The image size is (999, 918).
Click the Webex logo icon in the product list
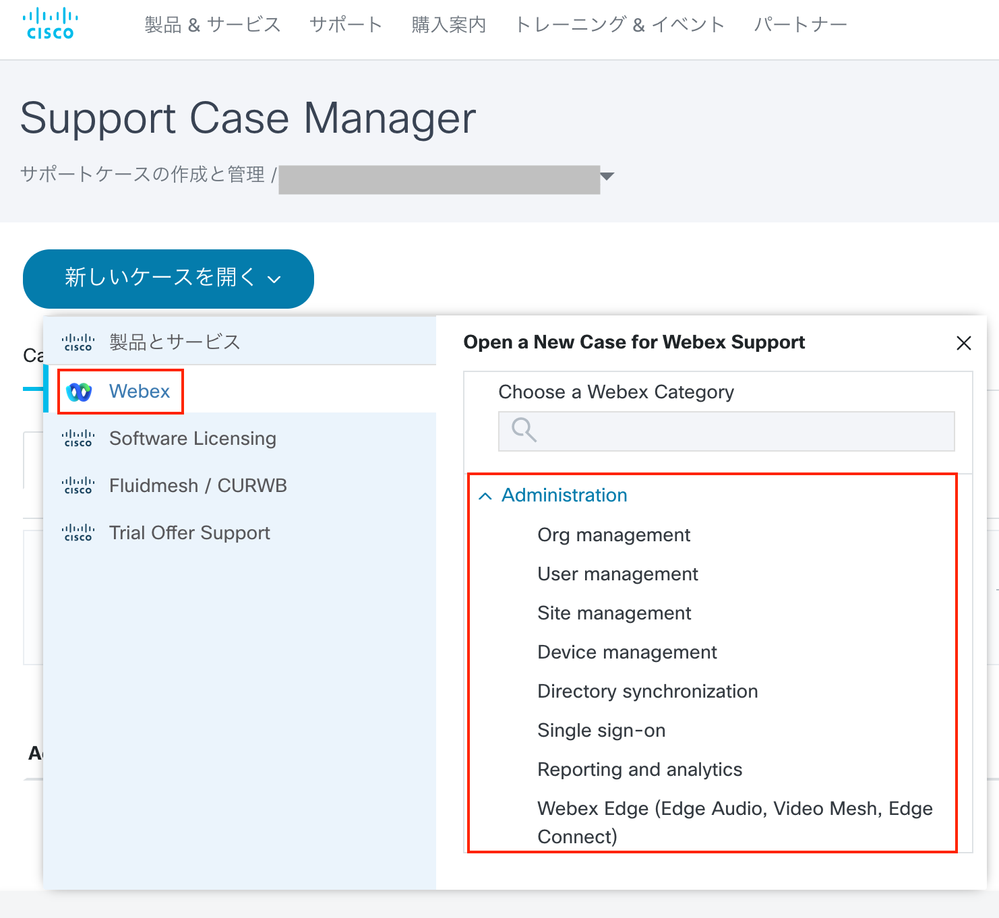79,392
